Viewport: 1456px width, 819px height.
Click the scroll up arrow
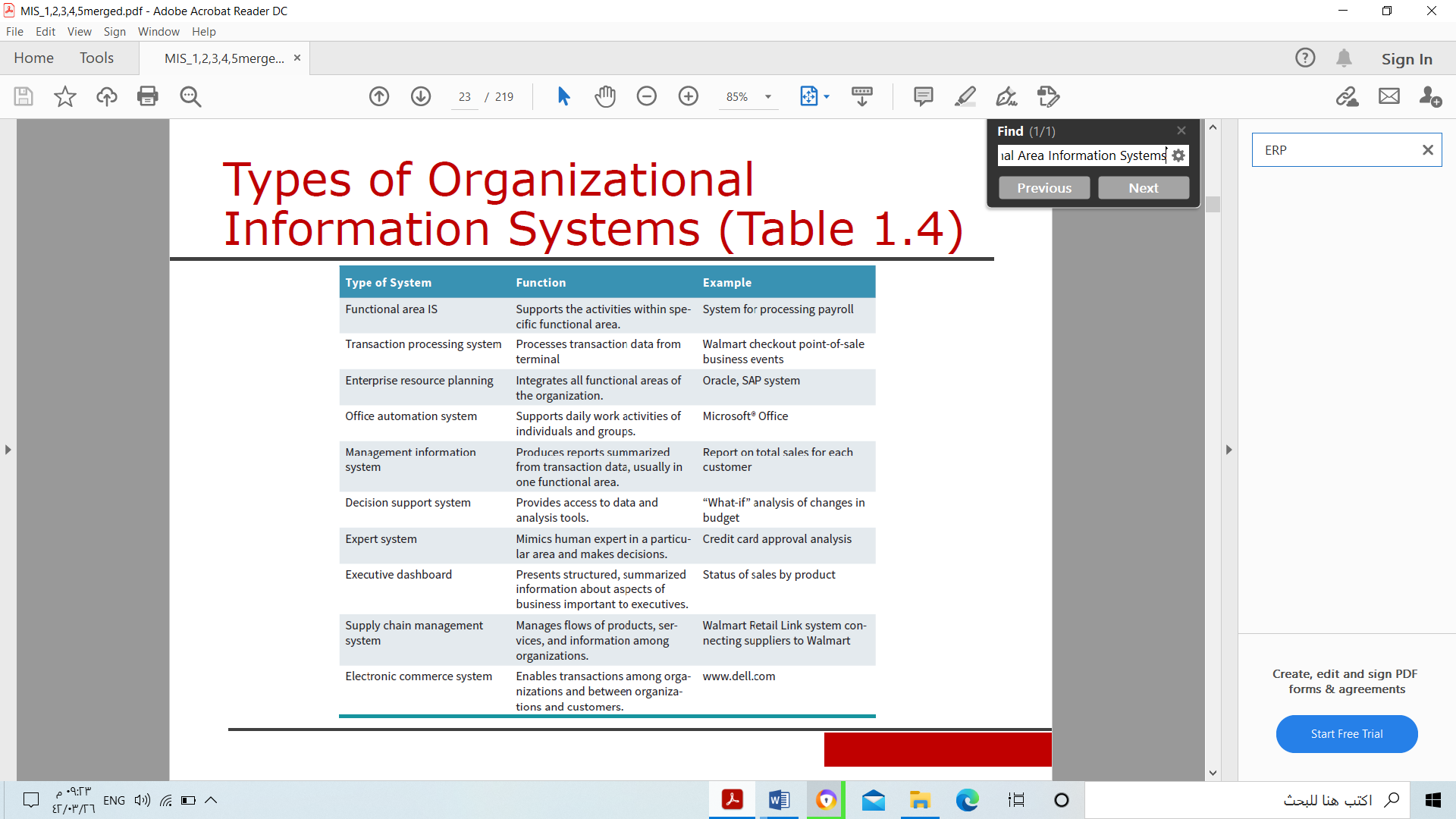(1213, 127)
